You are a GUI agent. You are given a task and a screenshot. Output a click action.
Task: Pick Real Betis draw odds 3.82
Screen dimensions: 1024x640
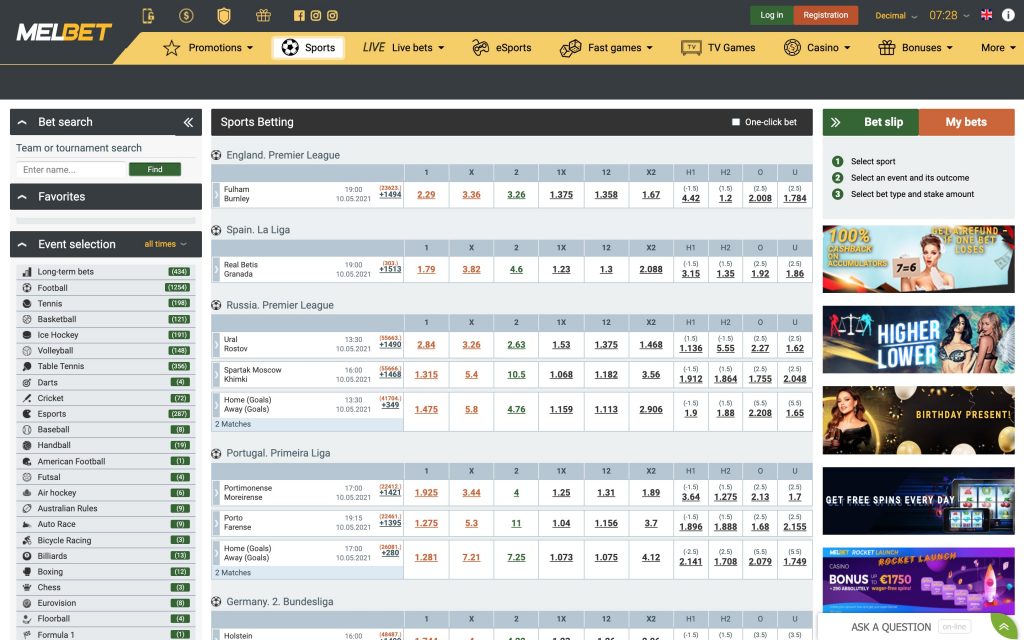[x=472, y=269]
